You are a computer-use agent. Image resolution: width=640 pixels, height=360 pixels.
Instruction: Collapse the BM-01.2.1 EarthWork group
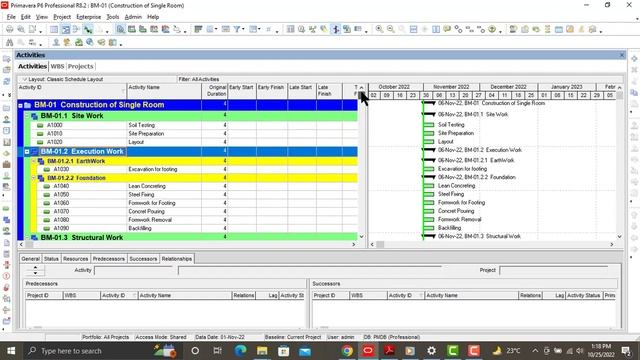(34, 161)
